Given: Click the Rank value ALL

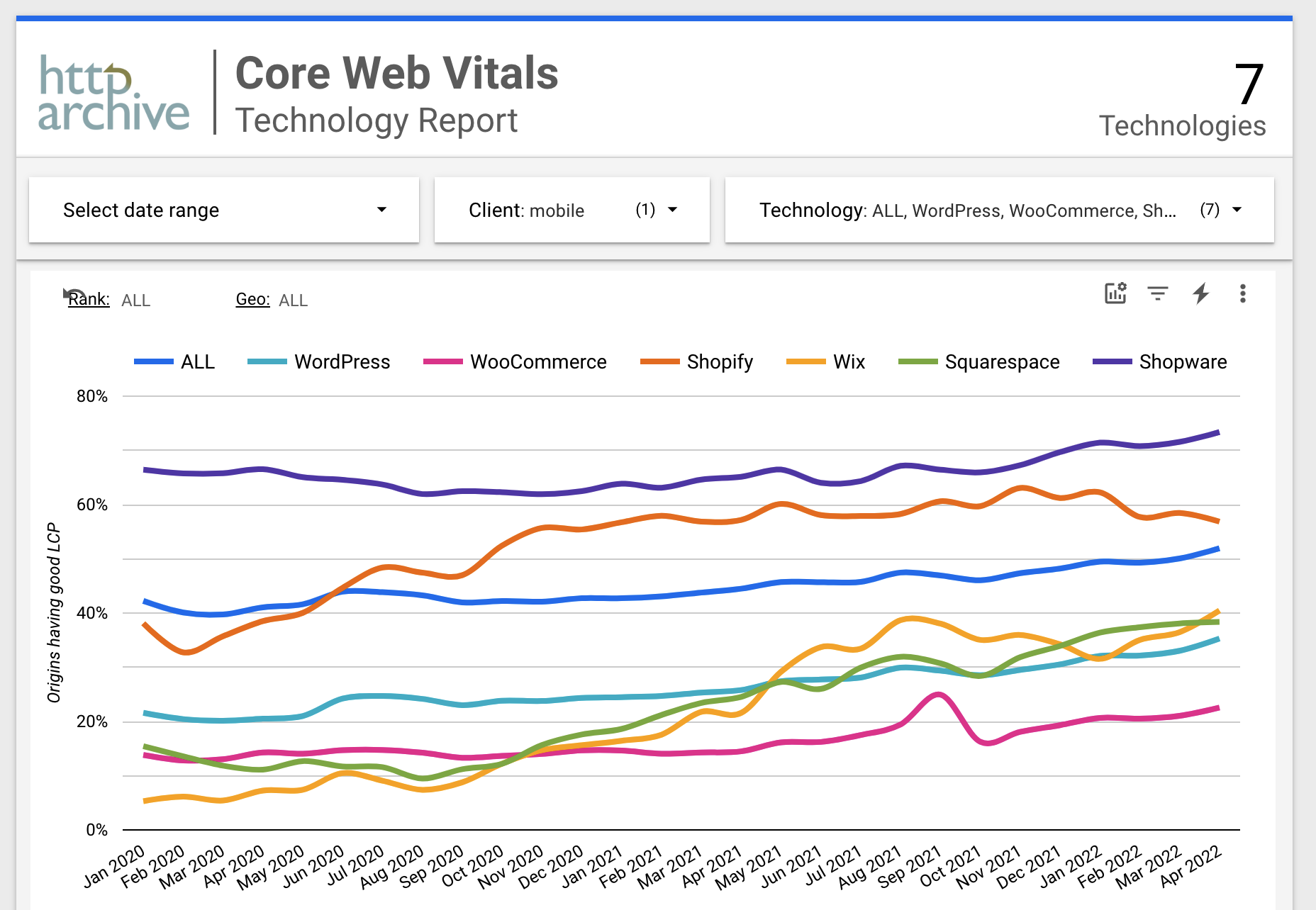Looking at the screenshot, I should [x=136, y=300].
